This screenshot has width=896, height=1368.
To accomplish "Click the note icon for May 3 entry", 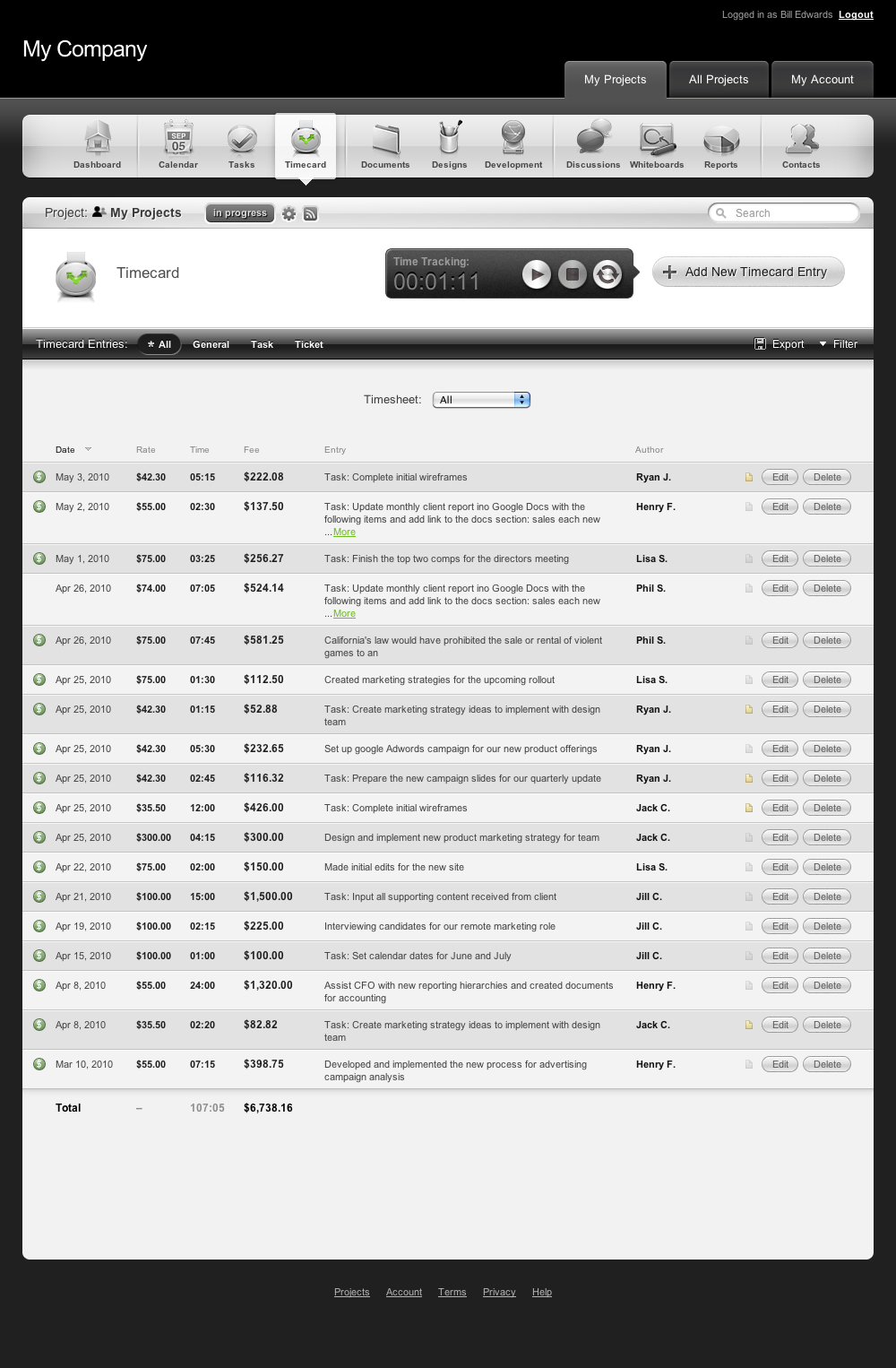I will [749, 478].
